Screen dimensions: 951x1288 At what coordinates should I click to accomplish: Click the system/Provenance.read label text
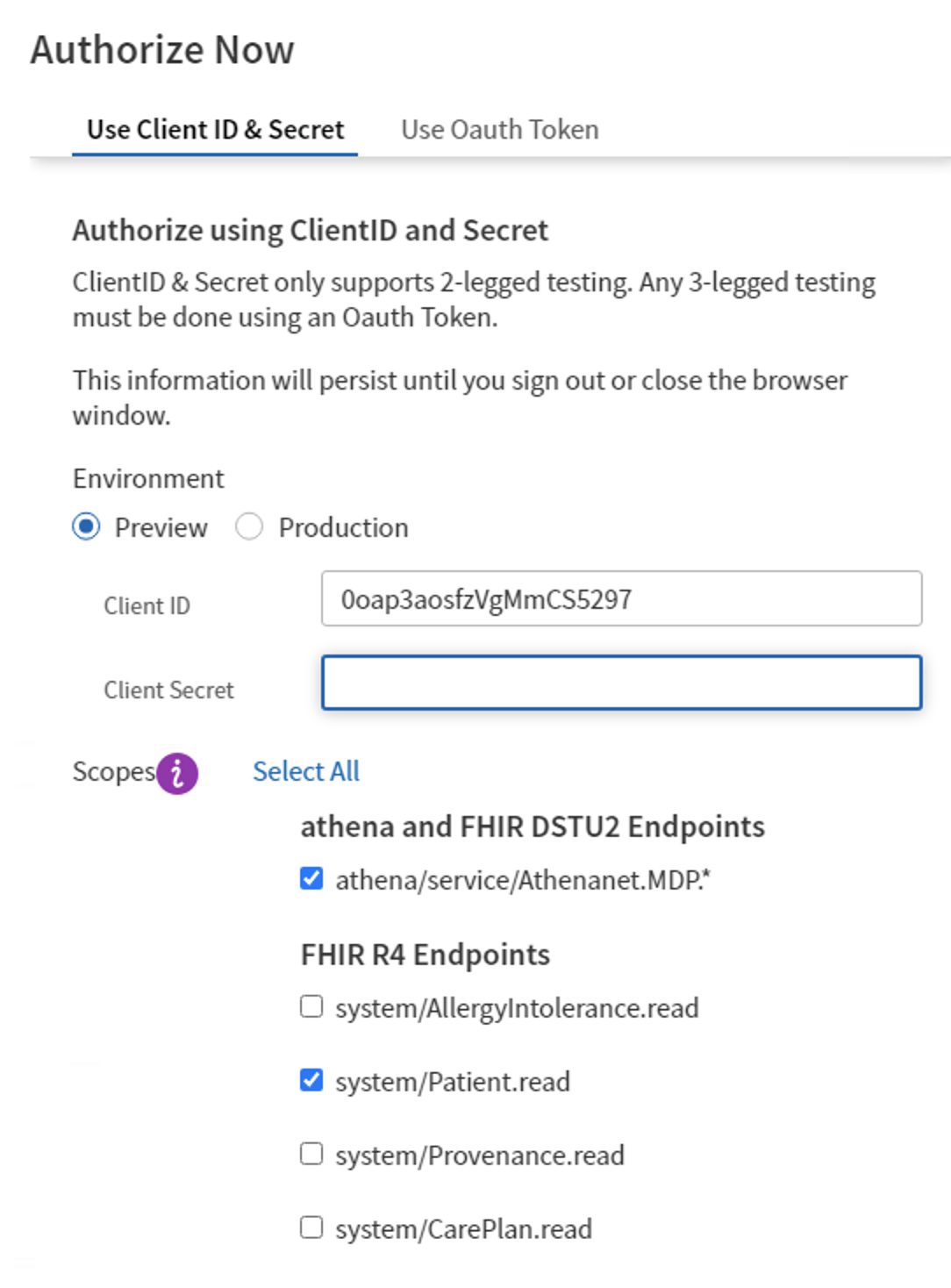click(480, 1156)
